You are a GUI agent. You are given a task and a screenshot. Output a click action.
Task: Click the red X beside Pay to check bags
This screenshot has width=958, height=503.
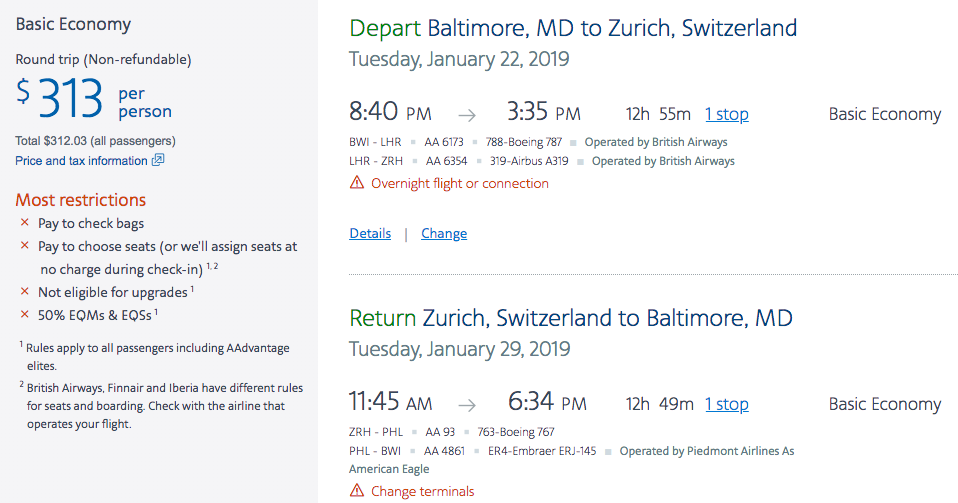coord(25,223)
